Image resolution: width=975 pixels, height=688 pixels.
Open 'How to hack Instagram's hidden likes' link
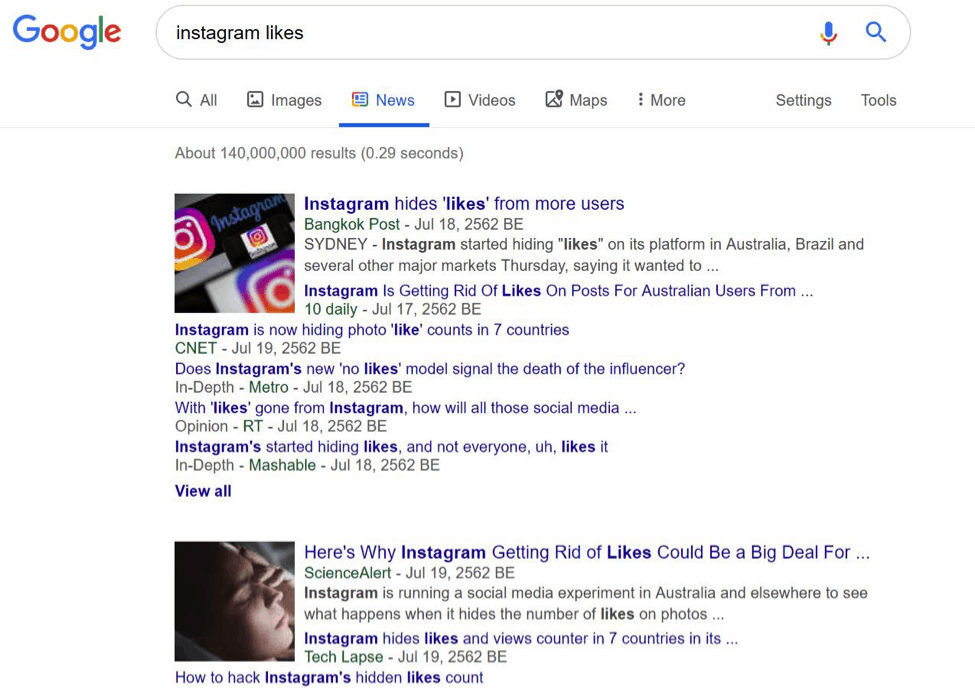329,677
